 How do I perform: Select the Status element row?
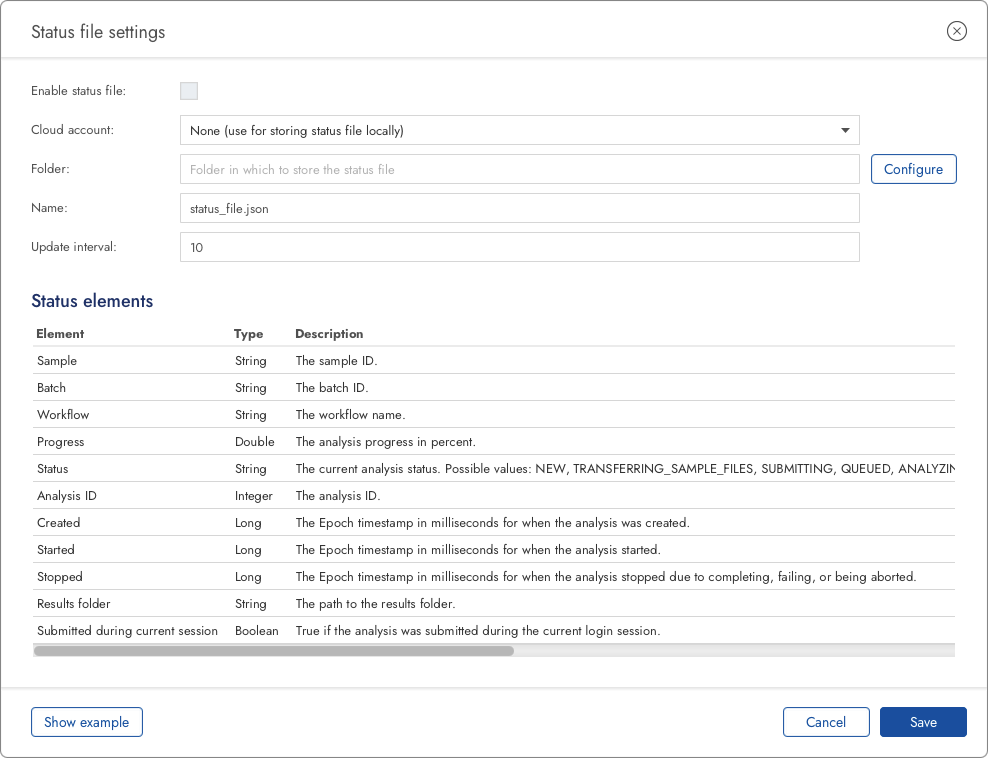click(53, 469)
